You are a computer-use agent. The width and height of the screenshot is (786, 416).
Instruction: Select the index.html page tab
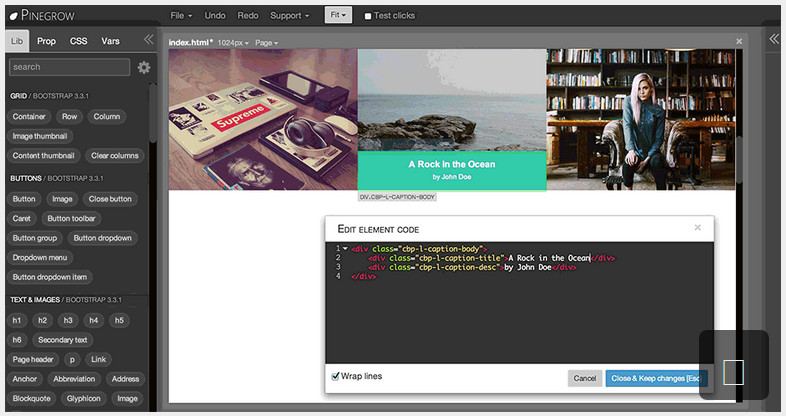(190, 43)
